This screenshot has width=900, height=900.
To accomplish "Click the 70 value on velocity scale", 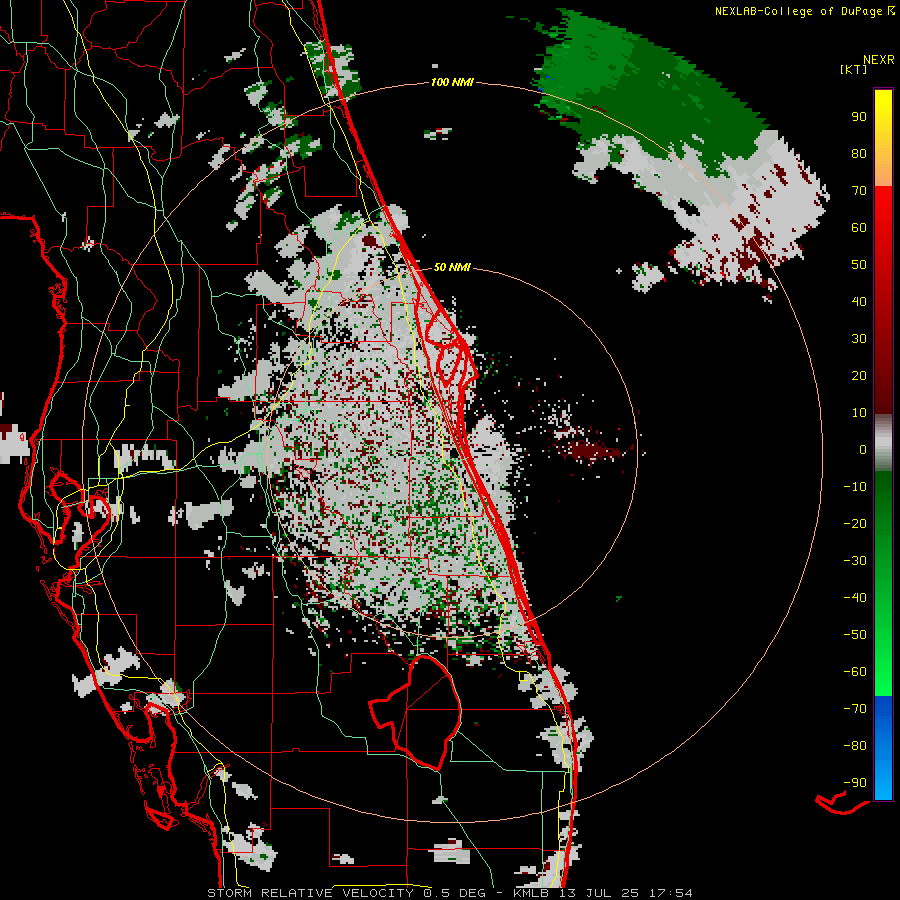I will [859, 191].
